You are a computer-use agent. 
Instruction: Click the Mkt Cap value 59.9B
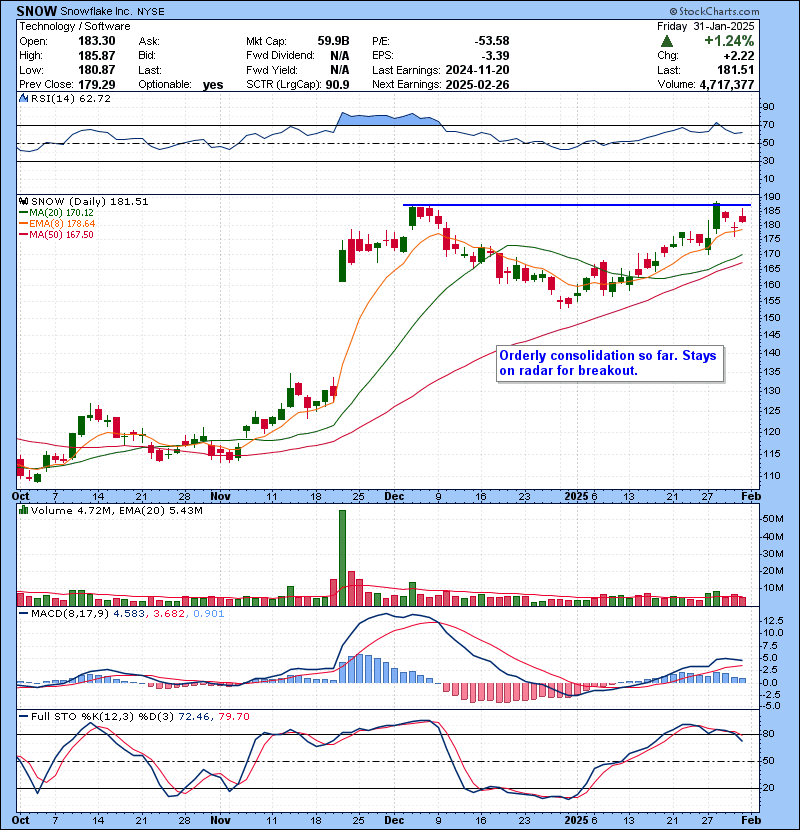coord(334,41)
